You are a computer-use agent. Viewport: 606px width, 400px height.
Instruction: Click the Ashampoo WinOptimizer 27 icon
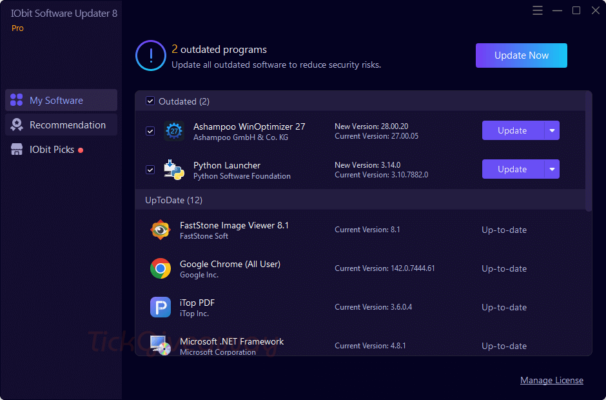[174, 131]
